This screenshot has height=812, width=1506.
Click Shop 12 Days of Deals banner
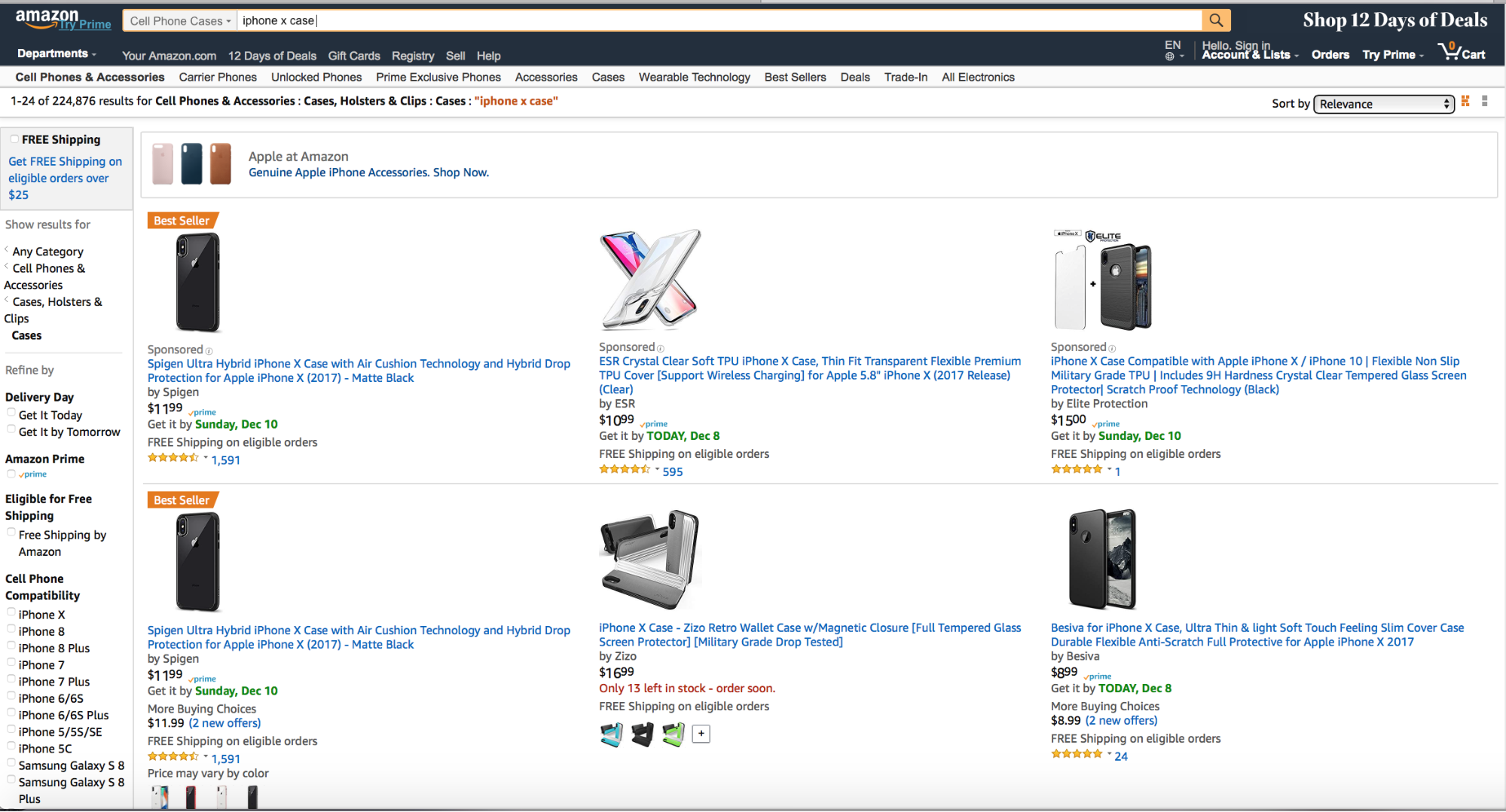pyautogui.click(x=1395, y=20)
